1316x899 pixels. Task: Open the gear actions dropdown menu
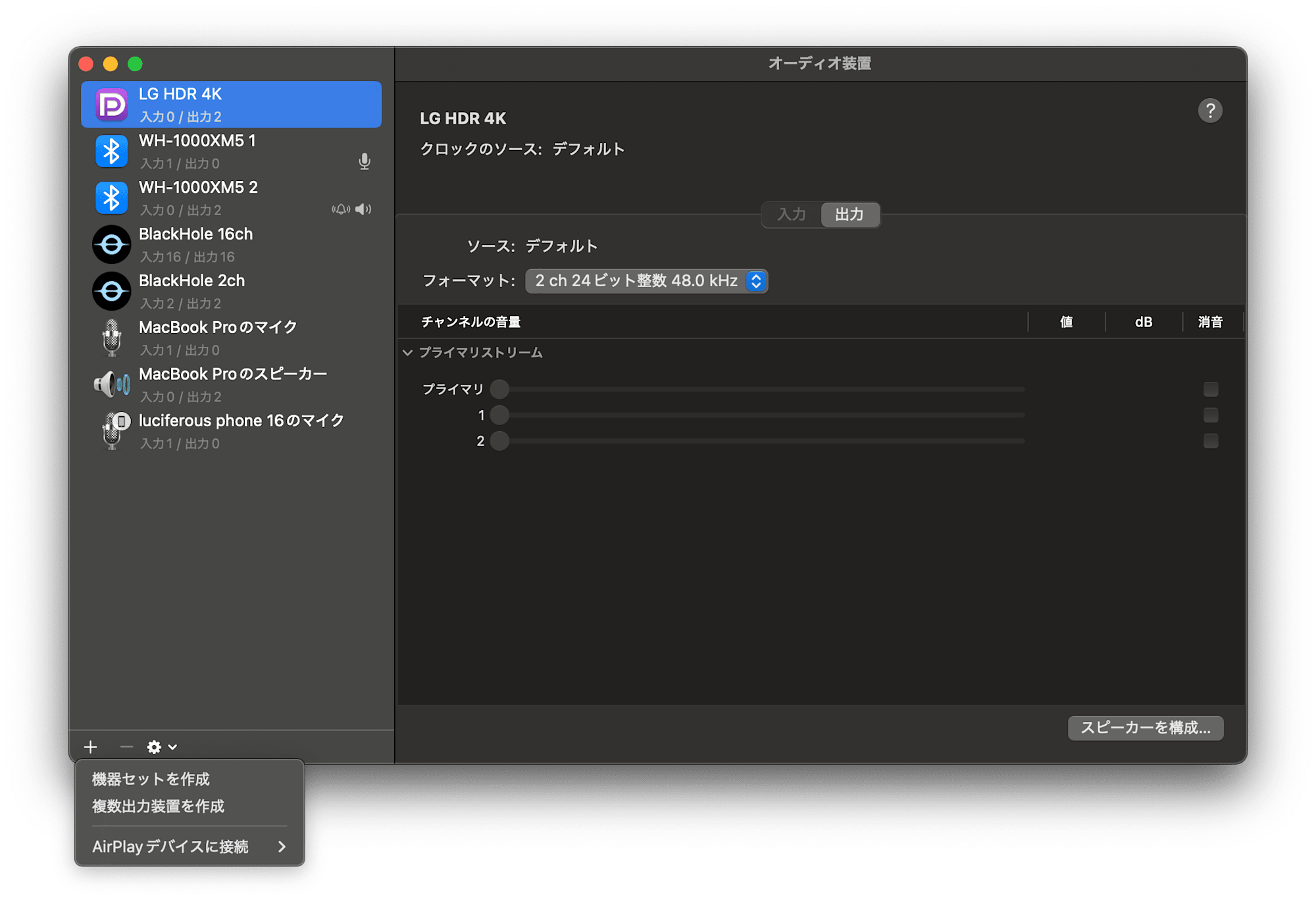point(161,747)
